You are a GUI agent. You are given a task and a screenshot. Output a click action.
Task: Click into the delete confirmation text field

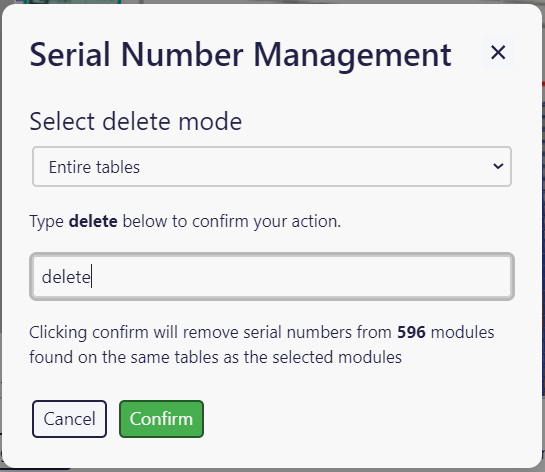coord(272,277)
